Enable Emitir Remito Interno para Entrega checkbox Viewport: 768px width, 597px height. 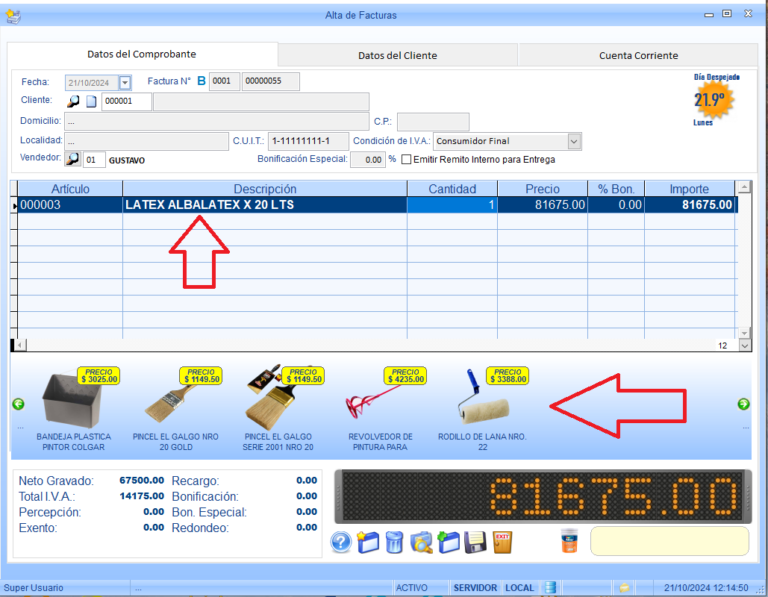click(406, 160)
